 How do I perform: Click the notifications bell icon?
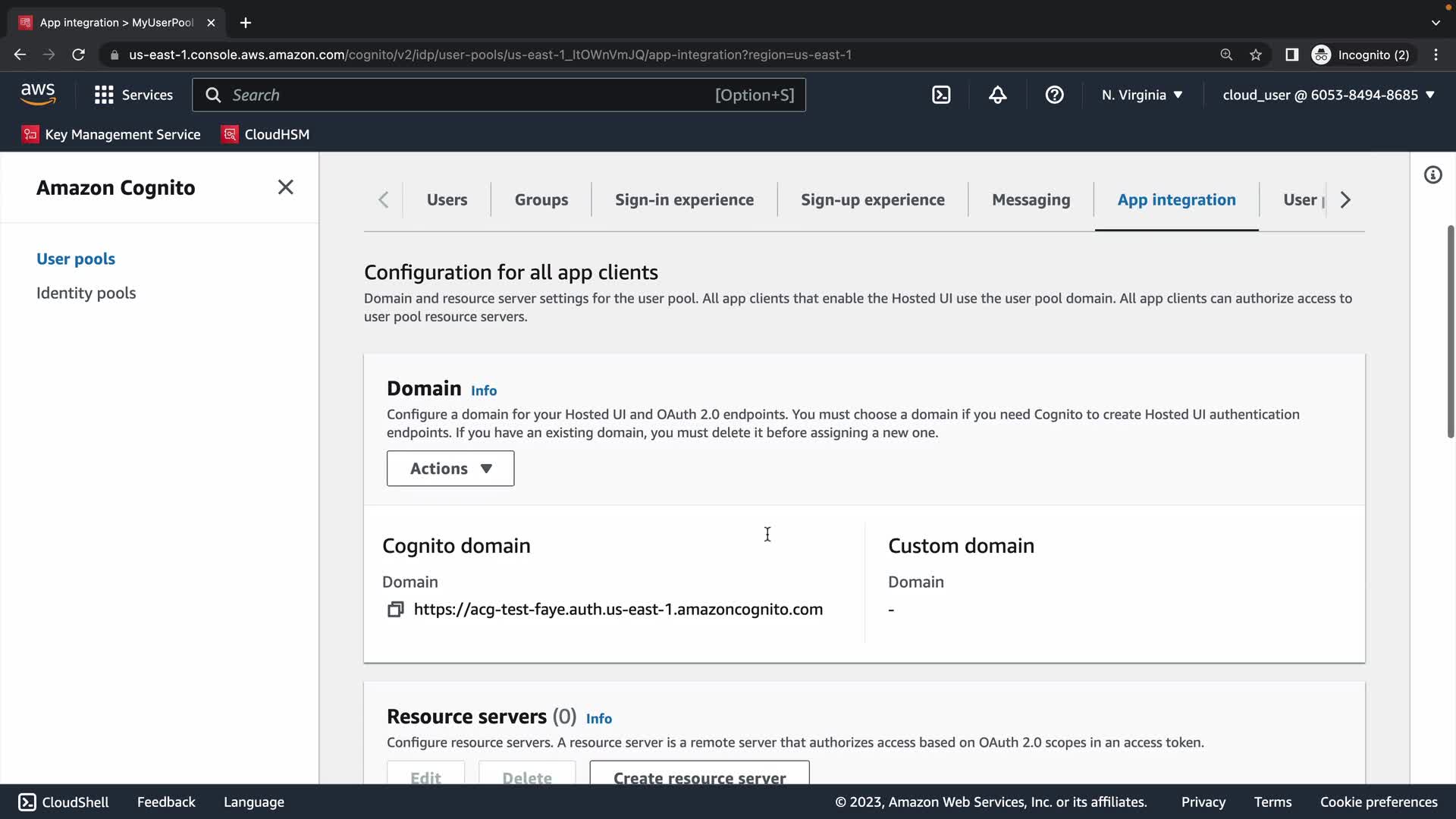point(997,95)
